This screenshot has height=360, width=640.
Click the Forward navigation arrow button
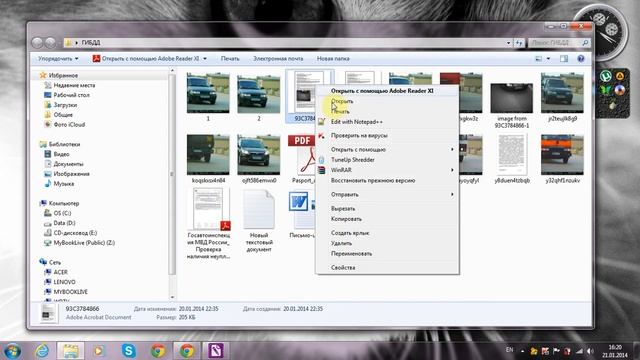pos(50,42)
